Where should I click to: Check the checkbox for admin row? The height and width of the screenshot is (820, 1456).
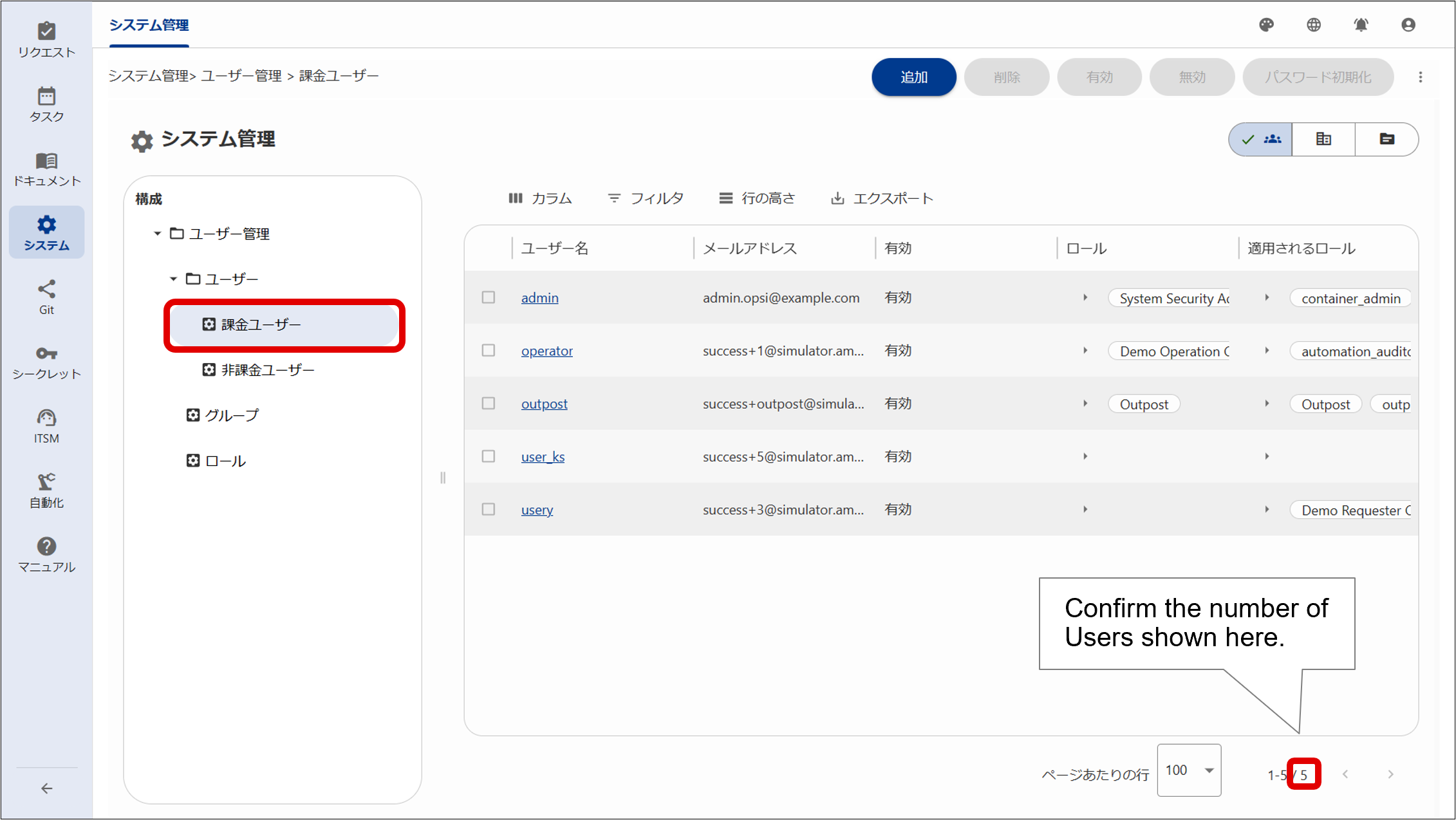tap(487, 297)
